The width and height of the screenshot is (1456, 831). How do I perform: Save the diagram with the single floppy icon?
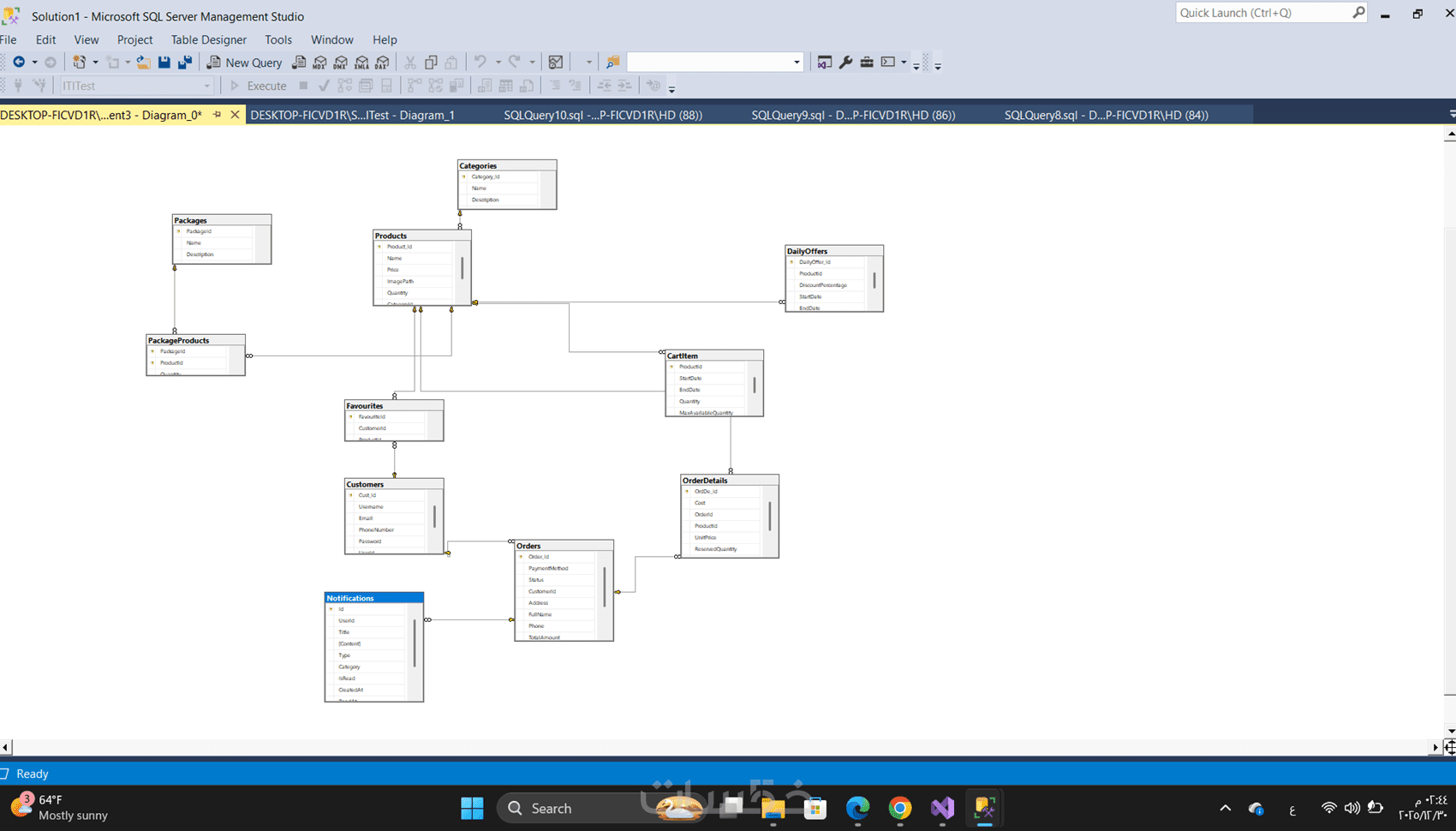pos(164,62)
